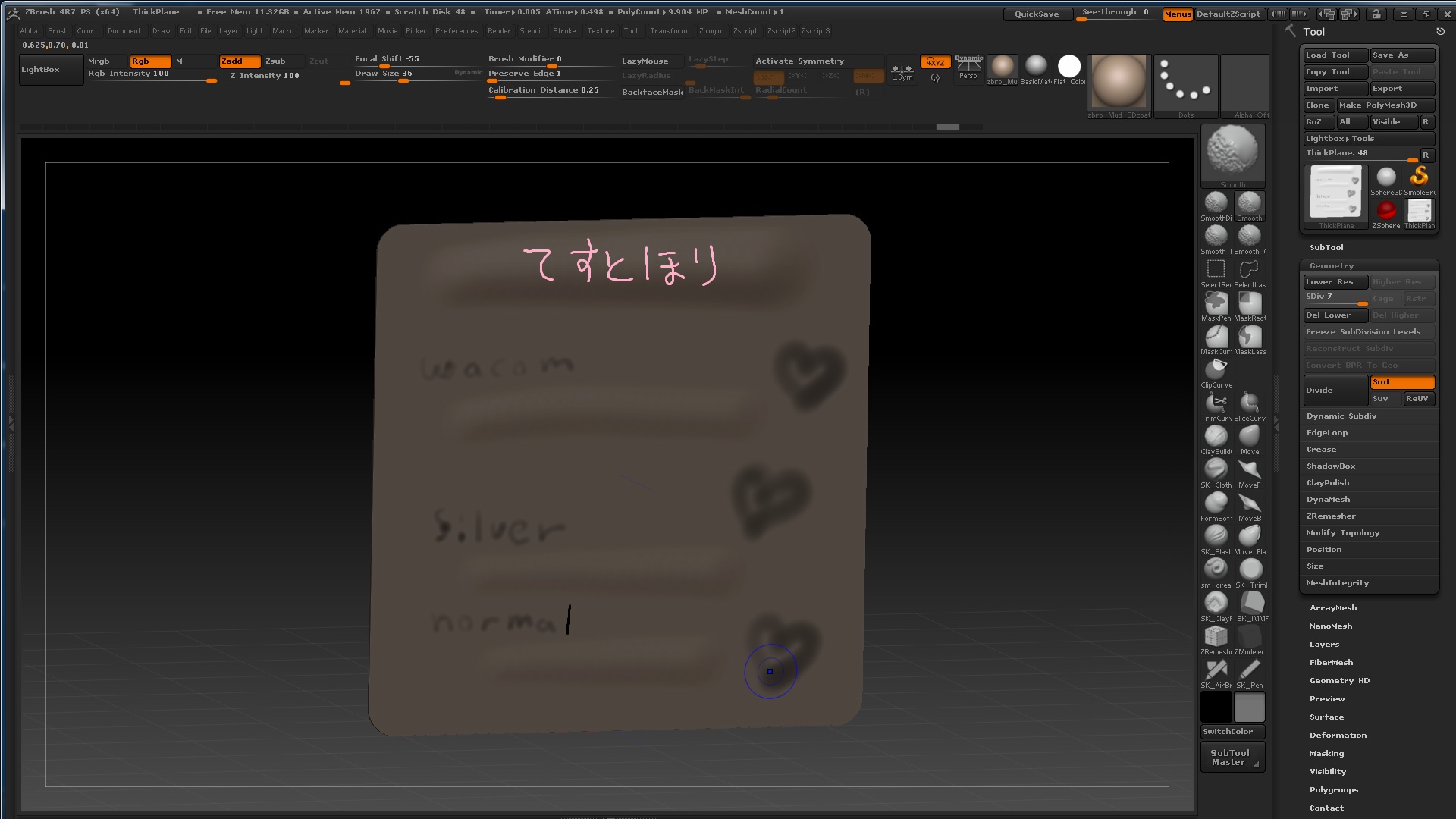The image size is (1456, 819).
Task: Toggle Activate Symmetry
Action: [817, 61]
